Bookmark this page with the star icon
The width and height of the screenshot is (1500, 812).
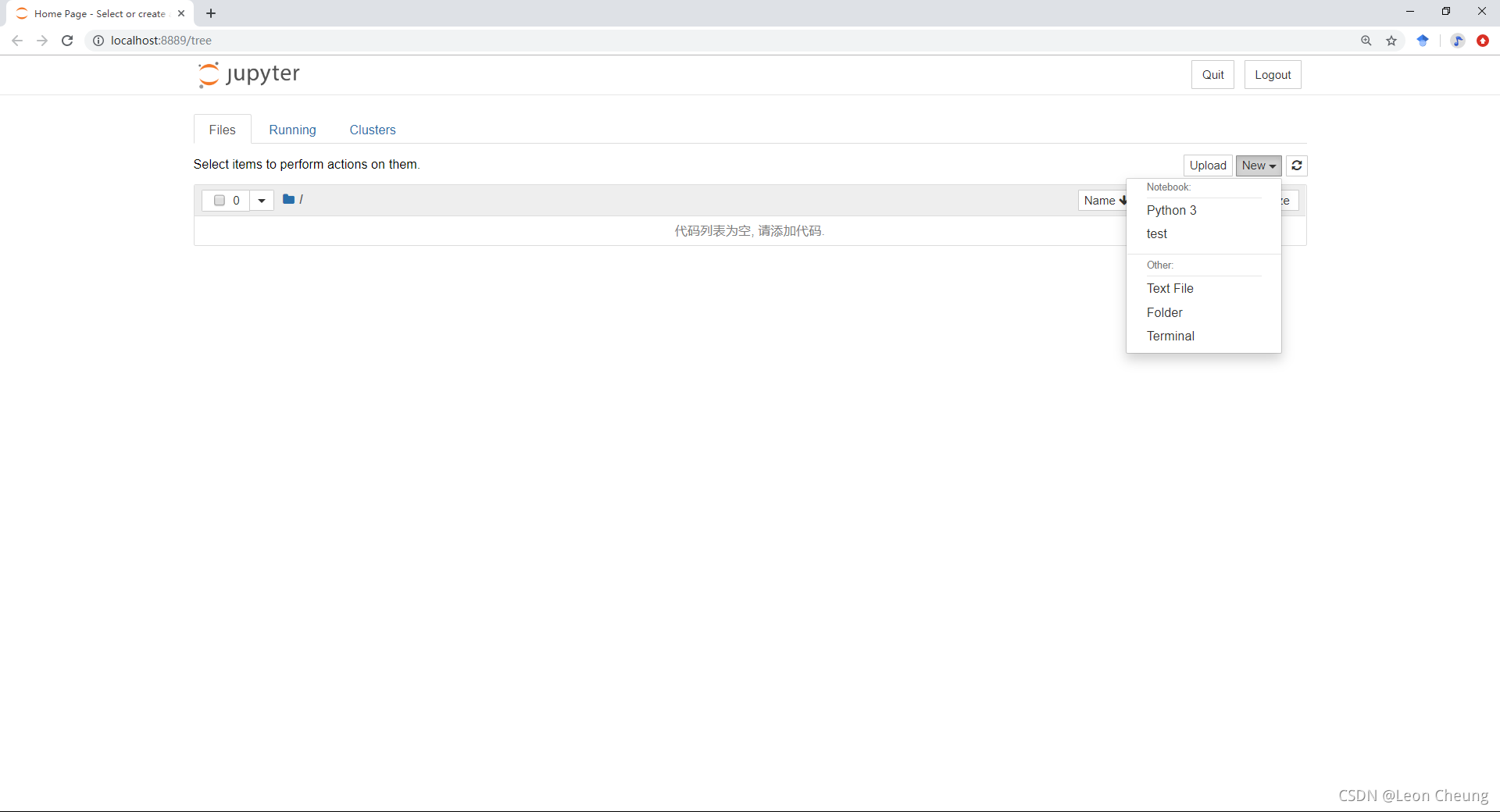pos(1391,41)
